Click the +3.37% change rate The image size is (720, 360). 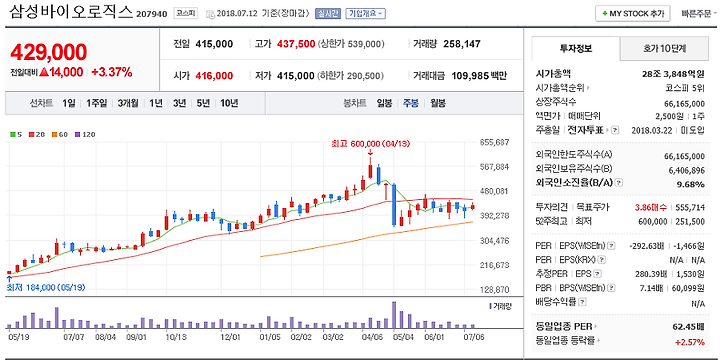click(x=112, y=73)
